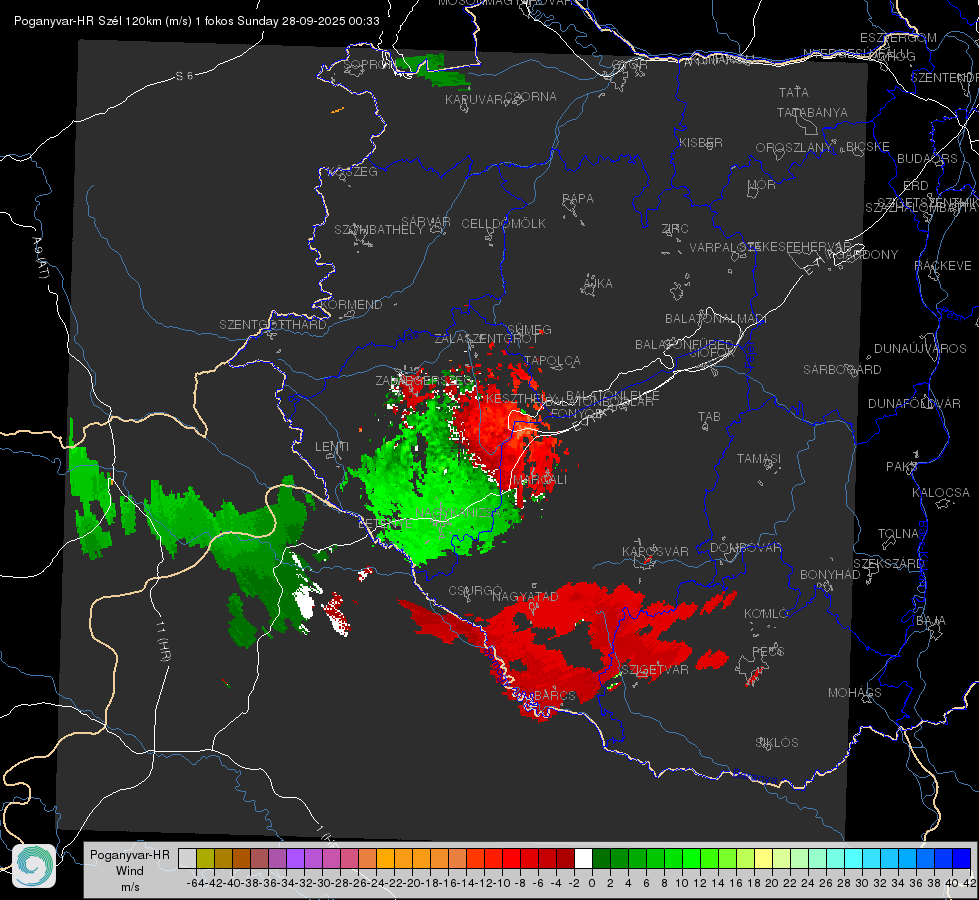Click the BONYHAD town label
This screenshot has height=900, width=979.
(830, 575)
